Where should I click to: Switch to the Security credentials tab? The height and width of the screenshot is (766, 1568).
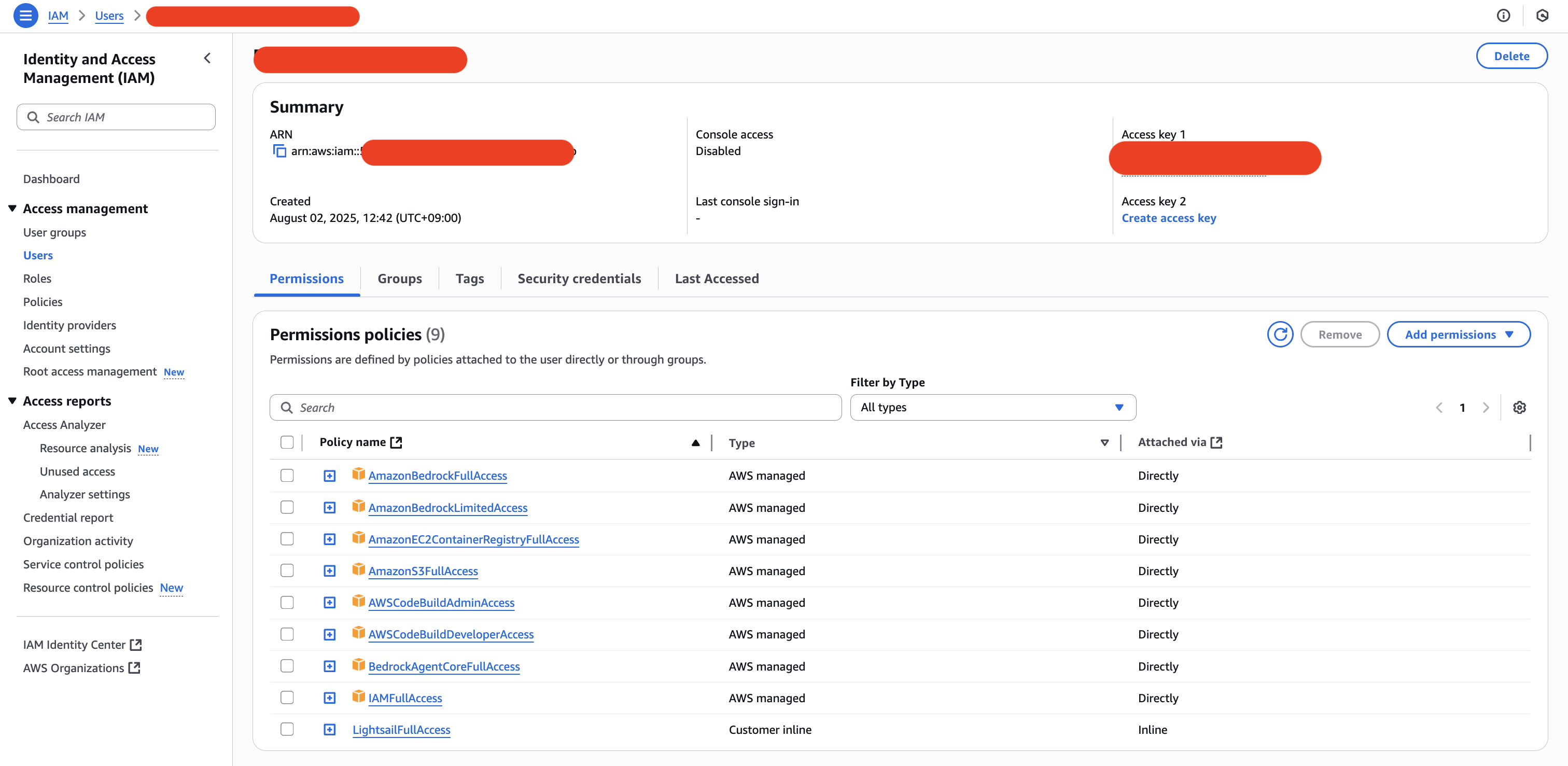click(x=579, y=278)
